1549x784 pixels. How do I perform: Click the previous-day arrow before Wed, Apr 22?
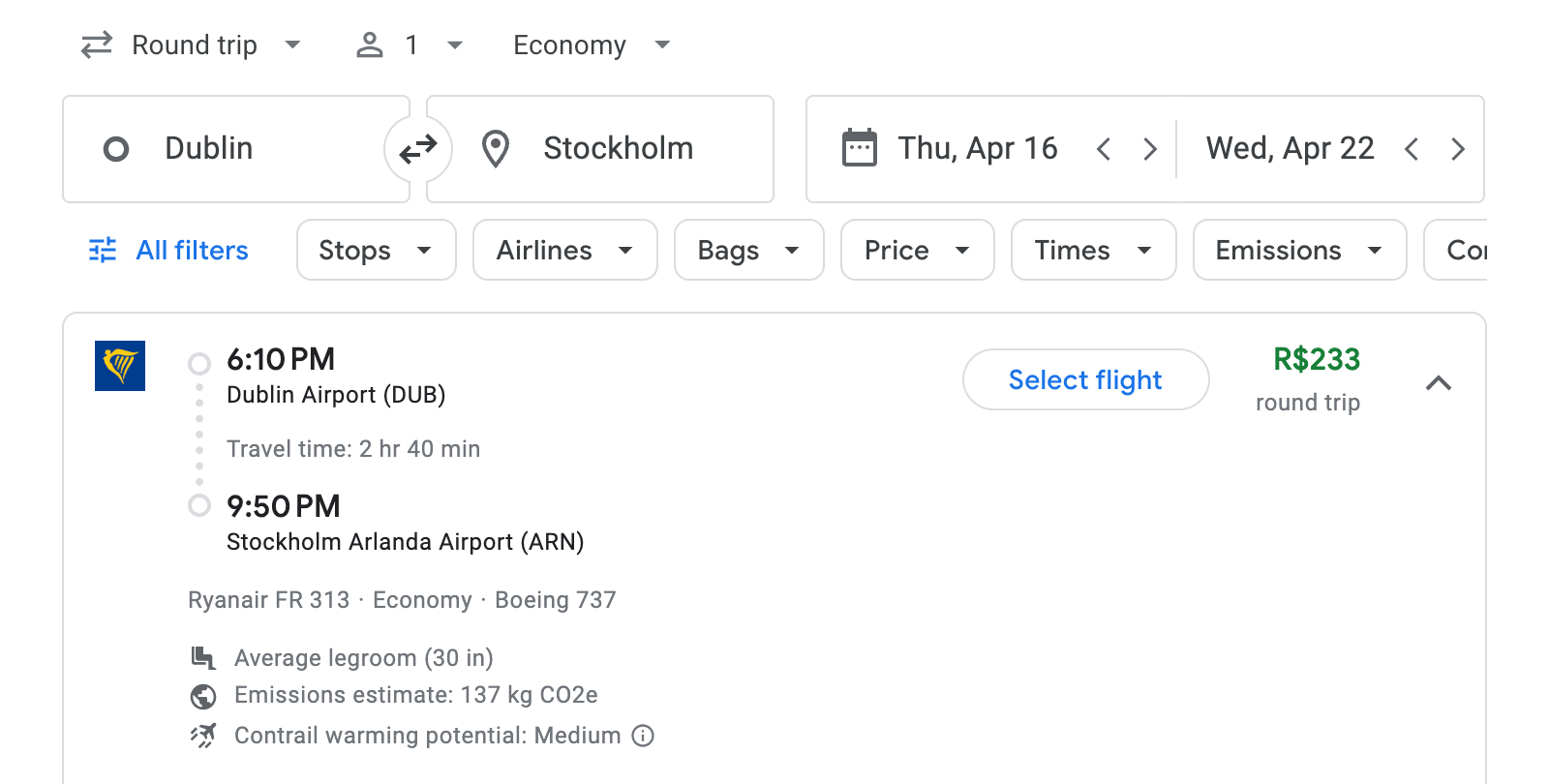(1412, 148)
